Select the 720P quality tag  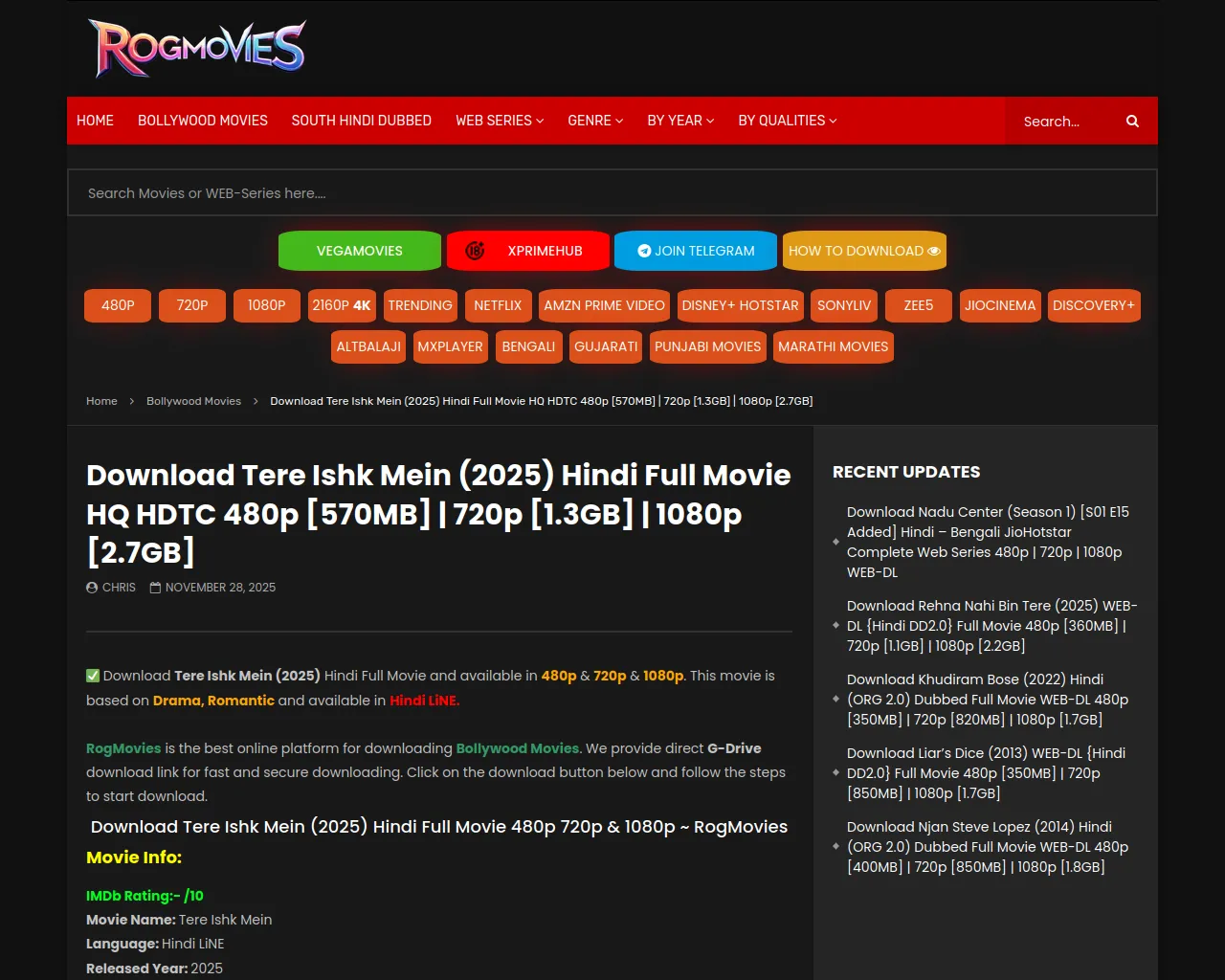[x=192, y=305]
